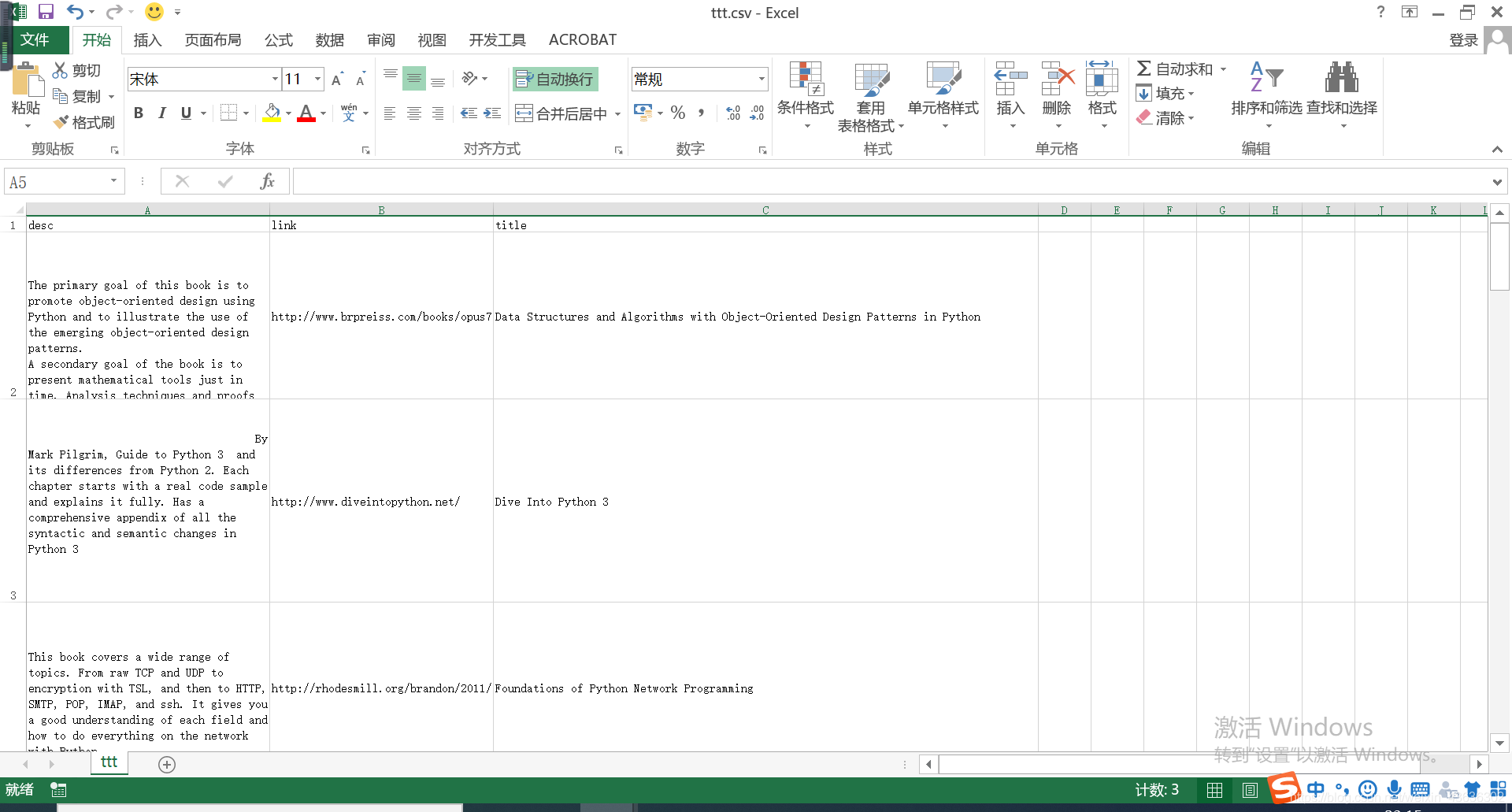1512x812 pixels.
Task: Click the Fill (填充) button
Action: pyautogui.click(x=1165, y=94)
